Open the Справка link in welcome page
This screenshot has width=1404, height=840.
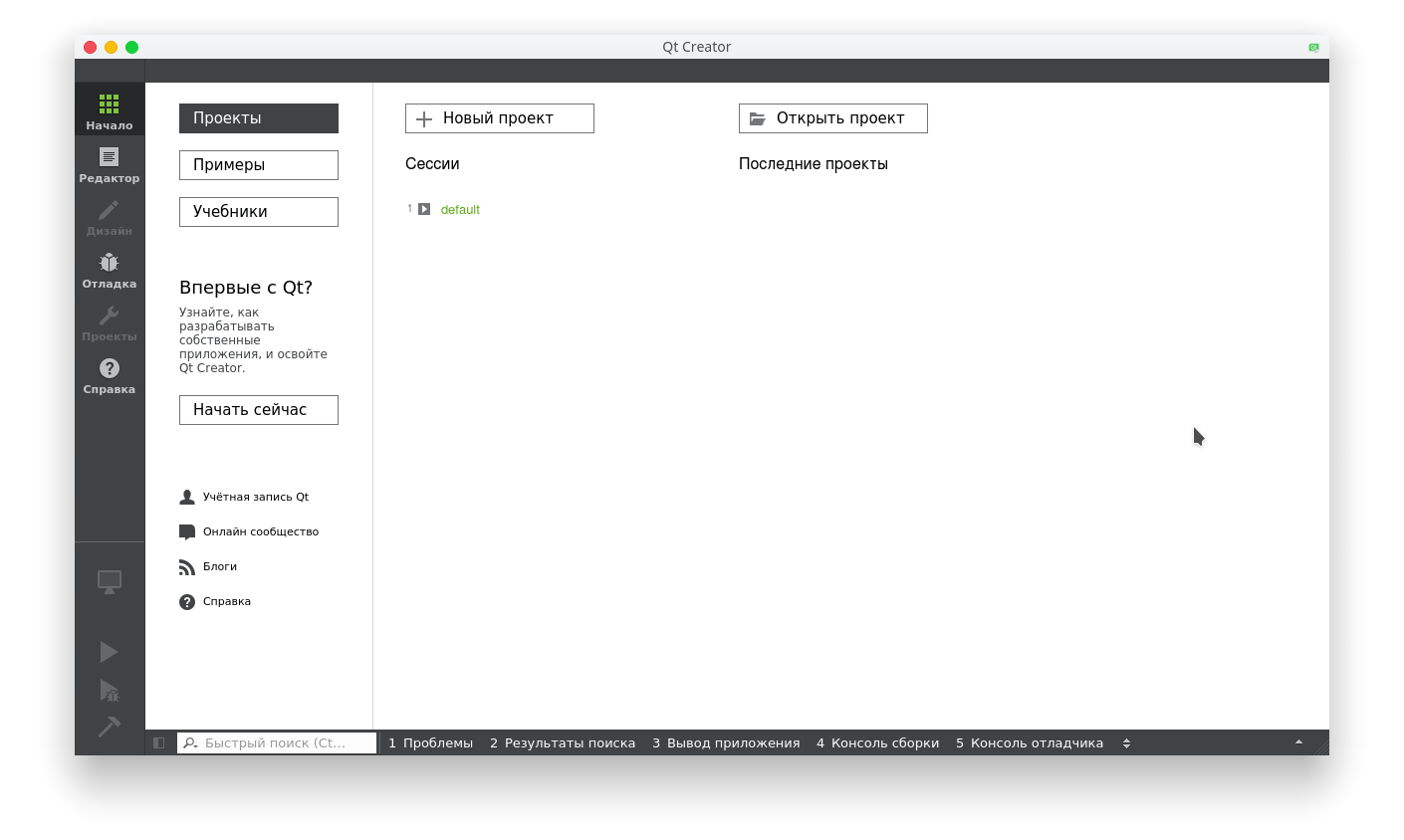(x=216, y=601)
